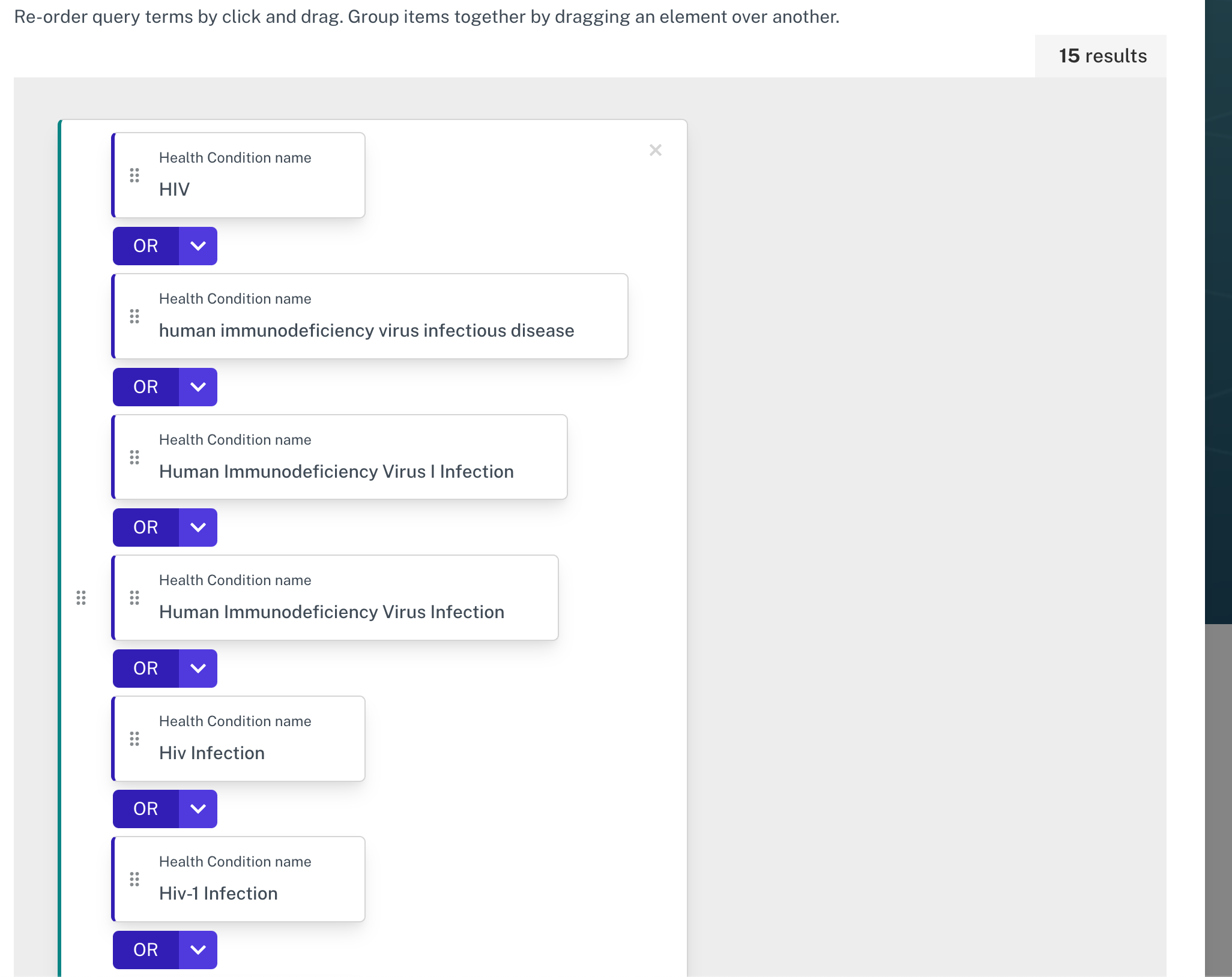
Task: Expand the OR dropdown under Hiv-1 Infection
Action: click(198, 949)
